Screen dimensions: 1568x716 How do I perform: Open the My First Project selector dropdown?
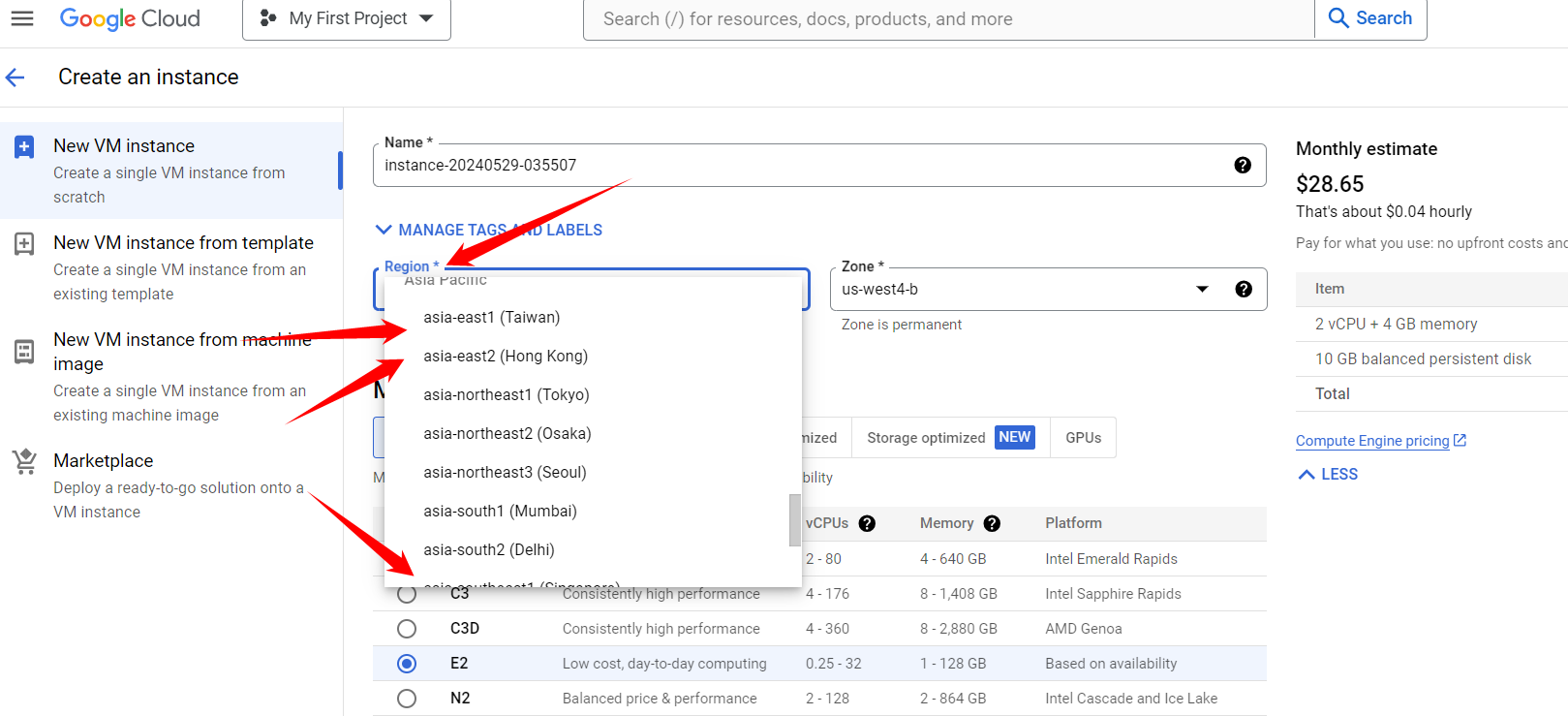[x=347, y=19]
